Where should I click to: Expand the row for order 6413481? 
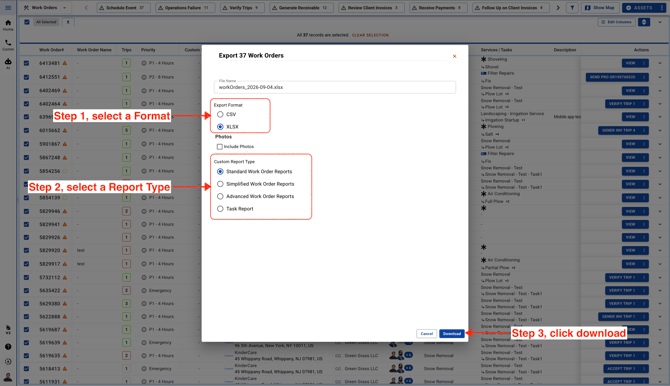(660, 63)
